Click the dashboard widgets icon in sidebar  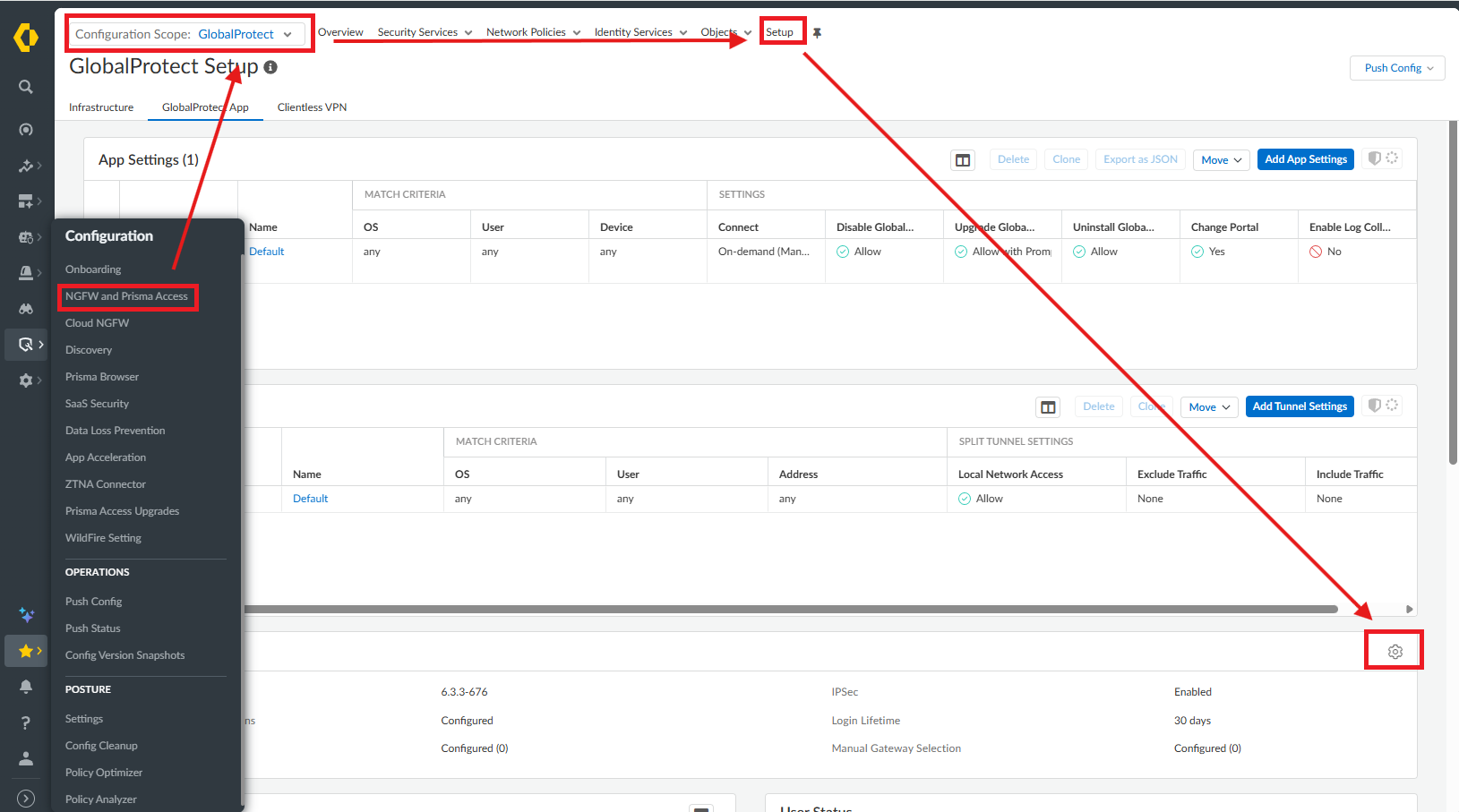[x=26, y=201]
